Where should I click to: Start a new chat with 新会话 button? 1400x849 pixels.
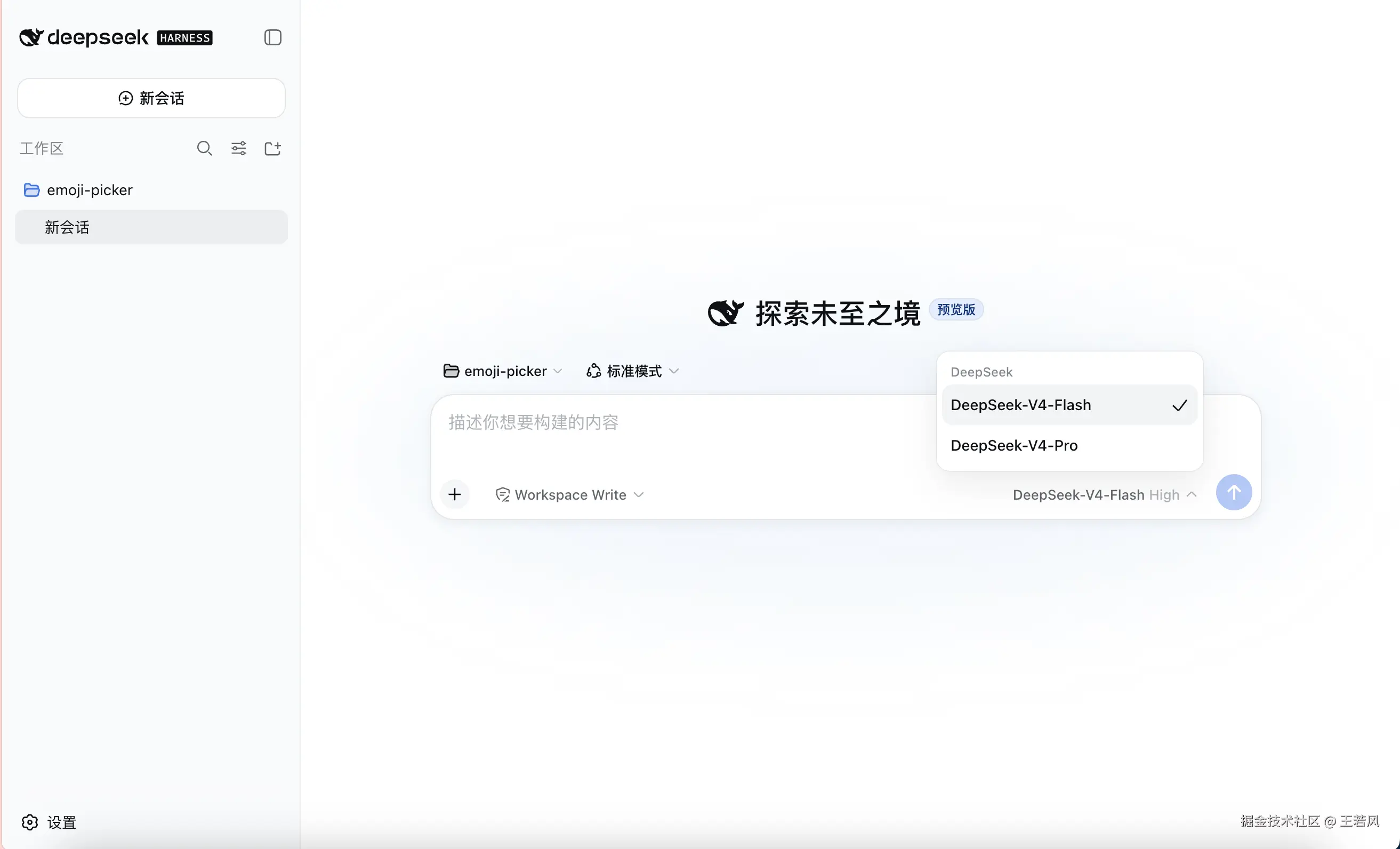tap(151, 98)
